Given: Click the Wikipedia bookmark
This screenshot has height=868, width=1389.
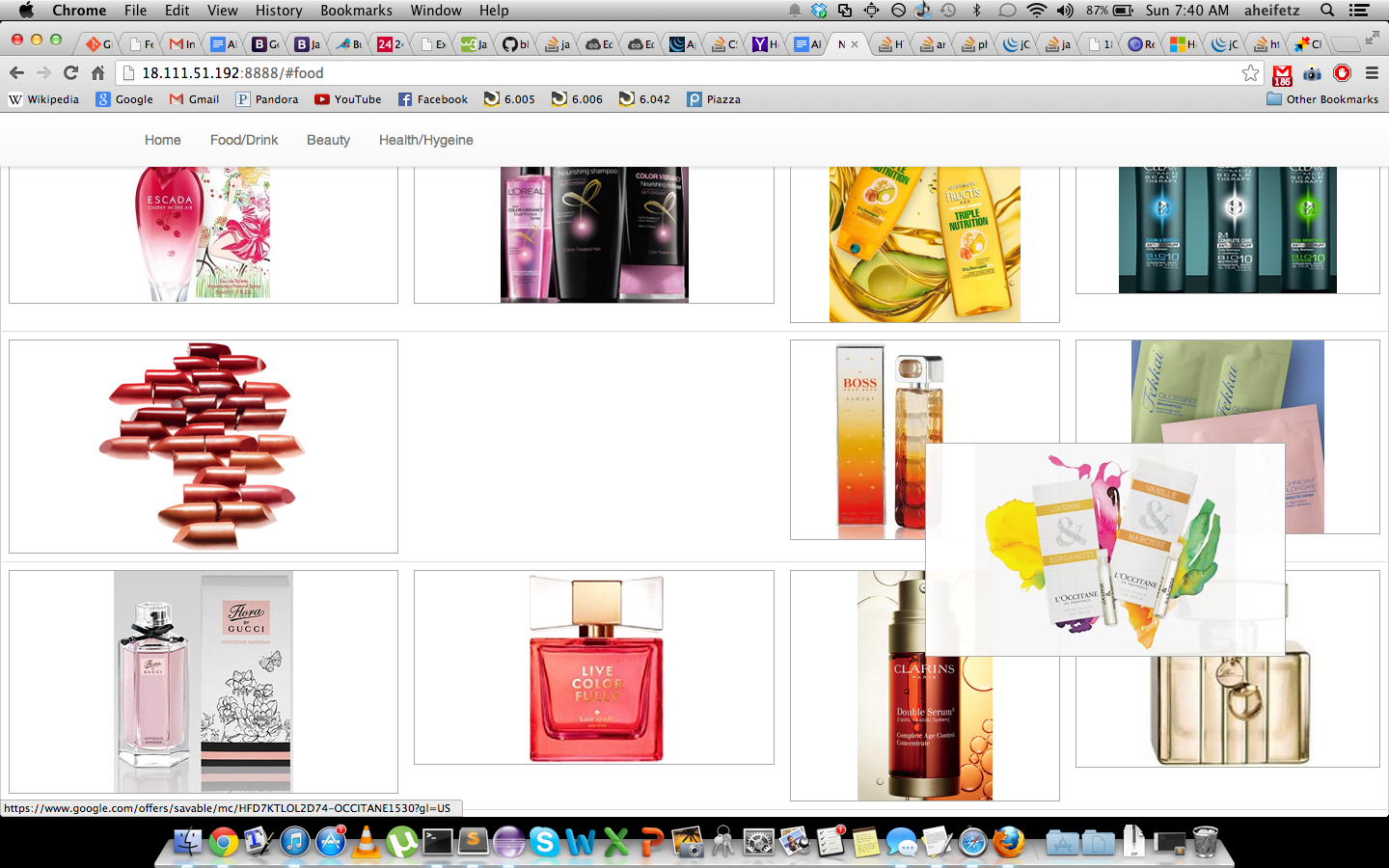Looking at the screenshot, I should (44, 99).
